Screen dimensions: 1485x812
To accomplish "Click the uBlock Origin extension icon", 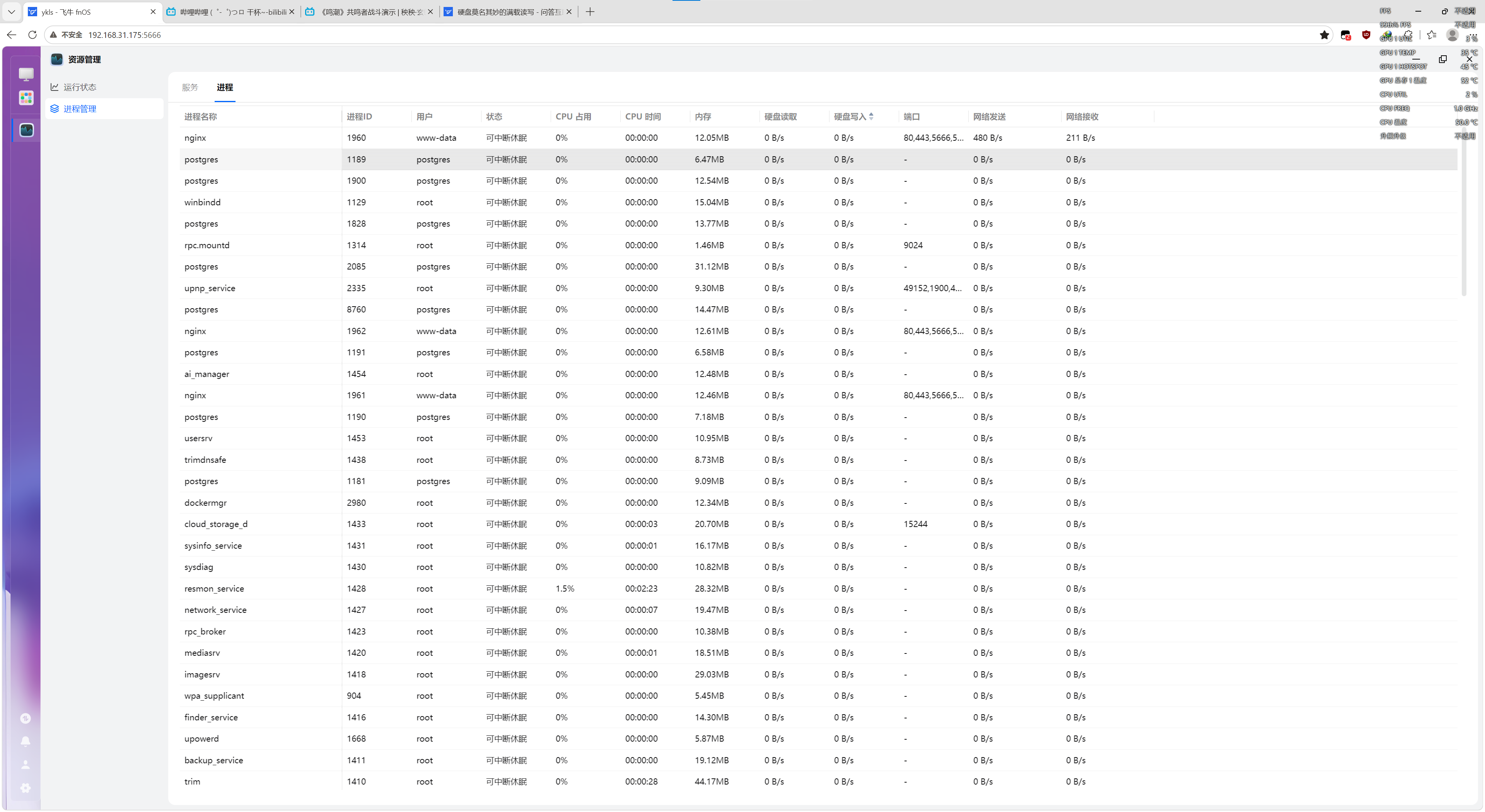I will pos(1366,35).
